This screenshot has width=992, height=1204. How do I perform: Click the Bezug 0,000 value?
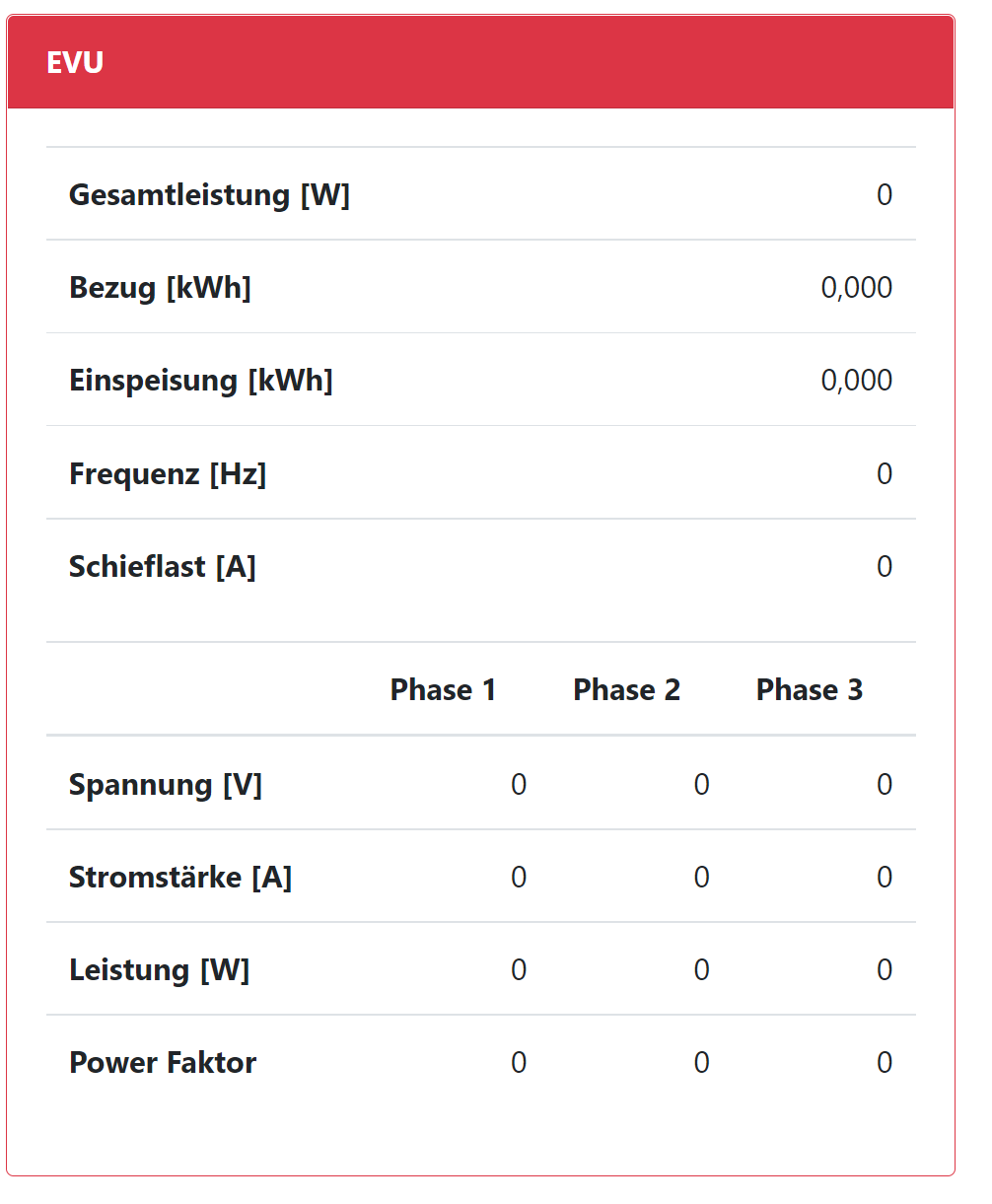856,288
